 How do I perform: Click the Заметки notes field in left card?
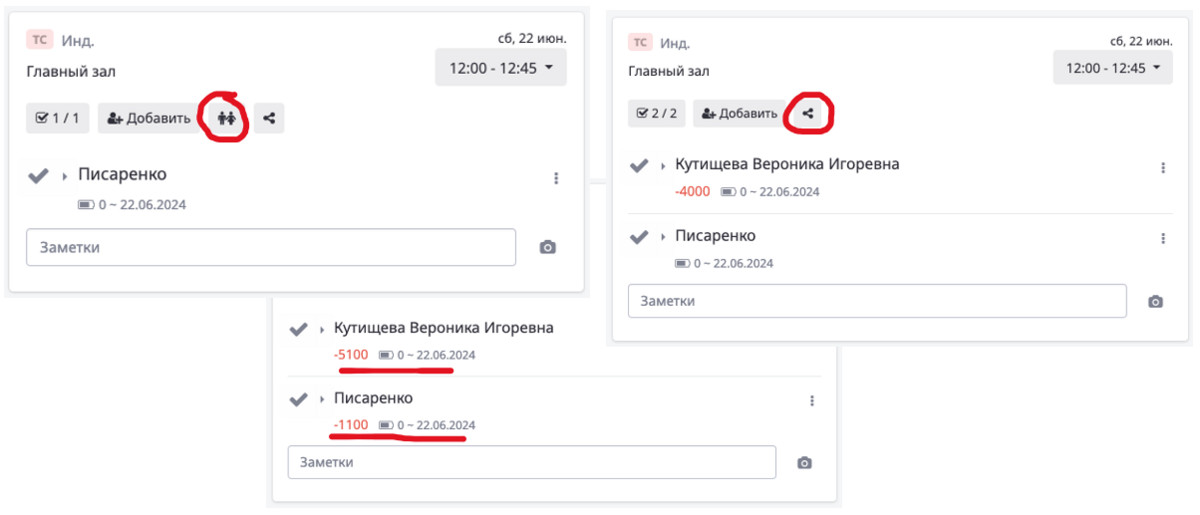(271, 247)
